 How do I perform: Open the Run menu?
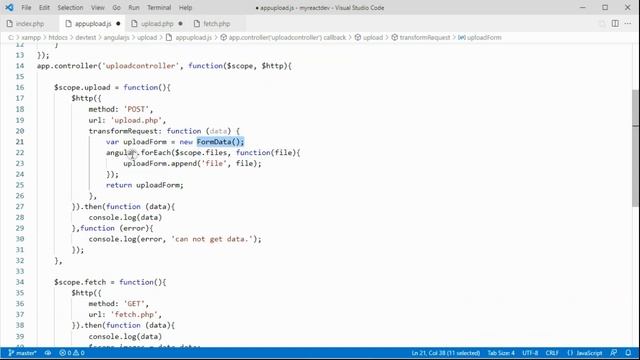[134, 8]
